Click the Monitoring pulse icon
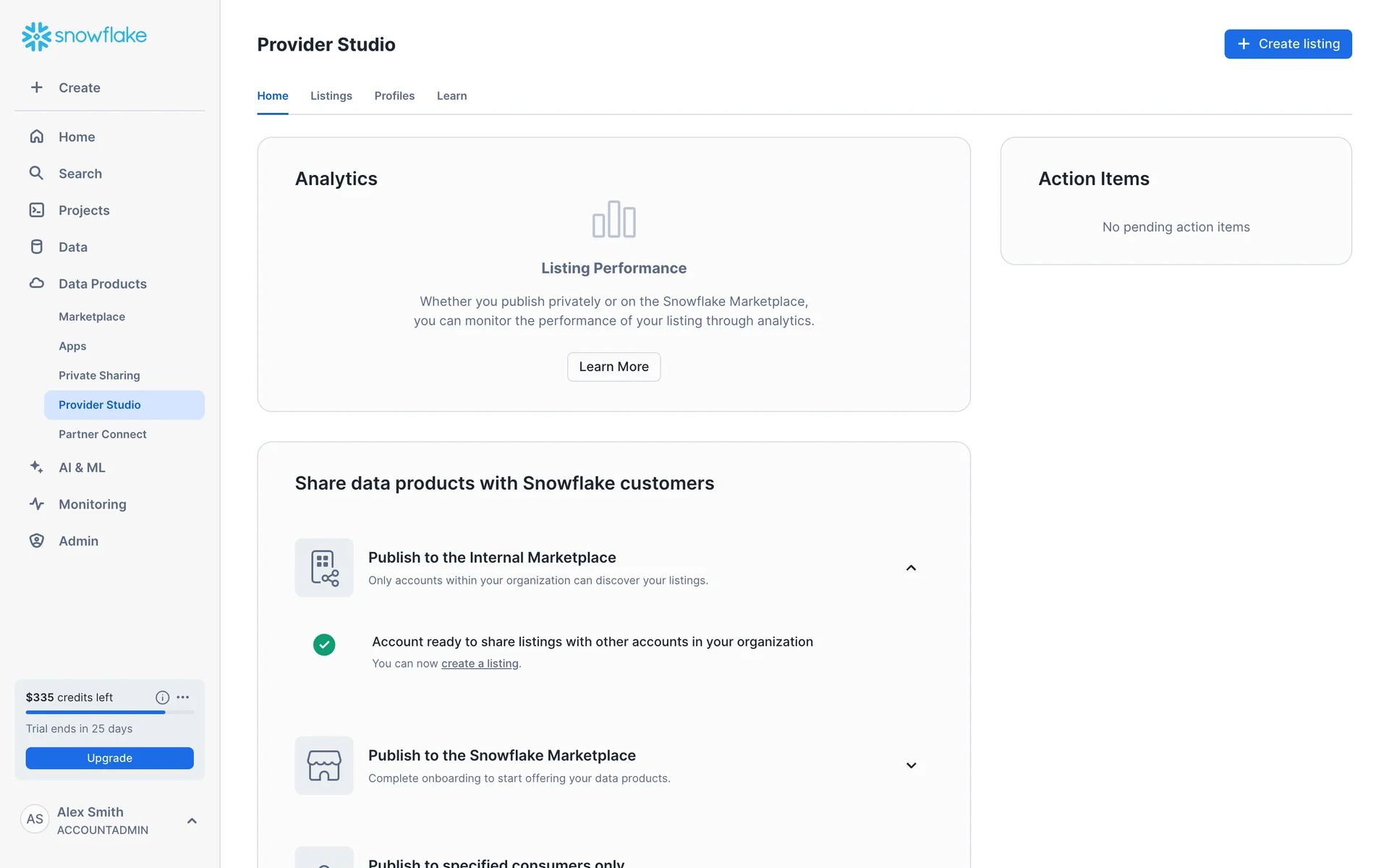 click(x=36, y=504)
